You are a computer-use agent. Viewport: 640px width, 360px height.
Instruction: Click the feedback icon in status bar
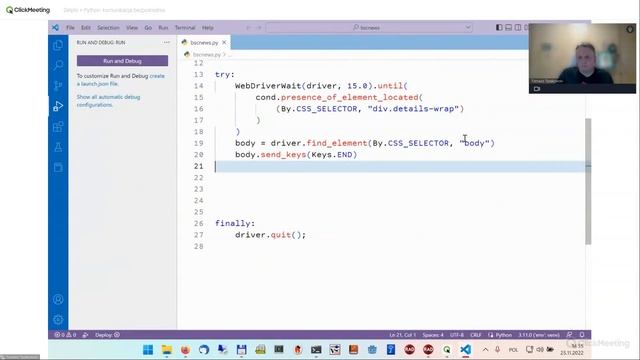coord(569,335)
